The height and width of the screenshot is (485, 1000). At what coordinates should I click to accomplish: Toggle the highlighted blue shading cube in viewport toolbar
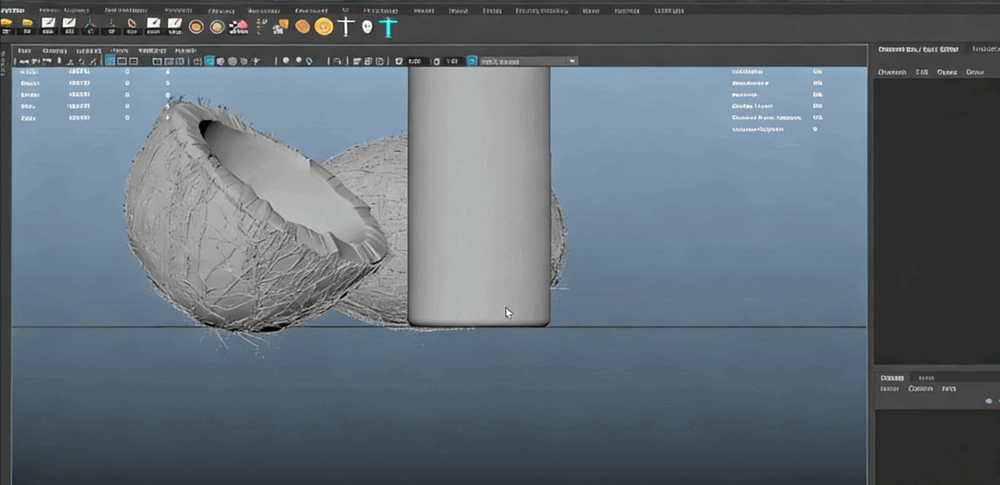[x=209, y=61]
